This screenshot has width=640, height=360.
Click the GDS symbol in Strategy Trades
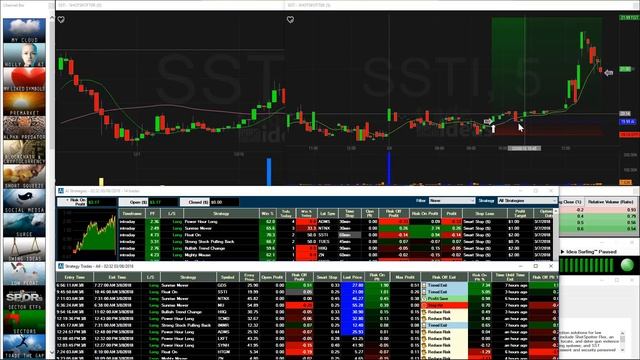(x=222, y=285)
